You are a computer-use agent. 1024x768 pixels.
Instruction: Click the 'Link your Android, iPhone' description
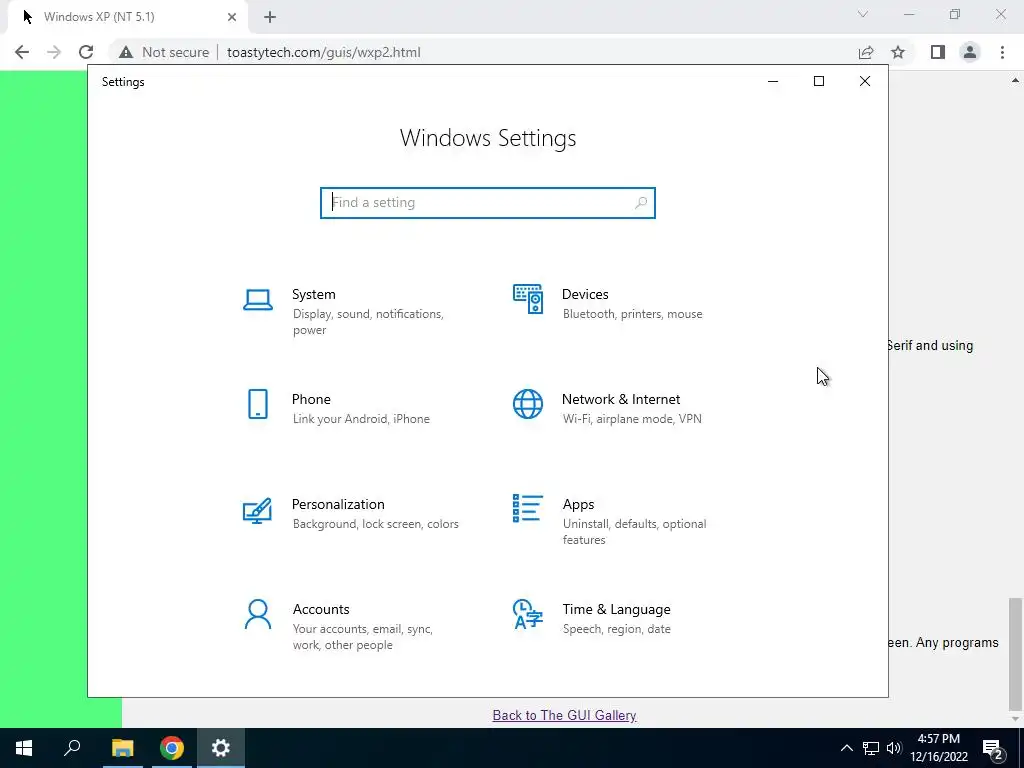coord(361,419)
